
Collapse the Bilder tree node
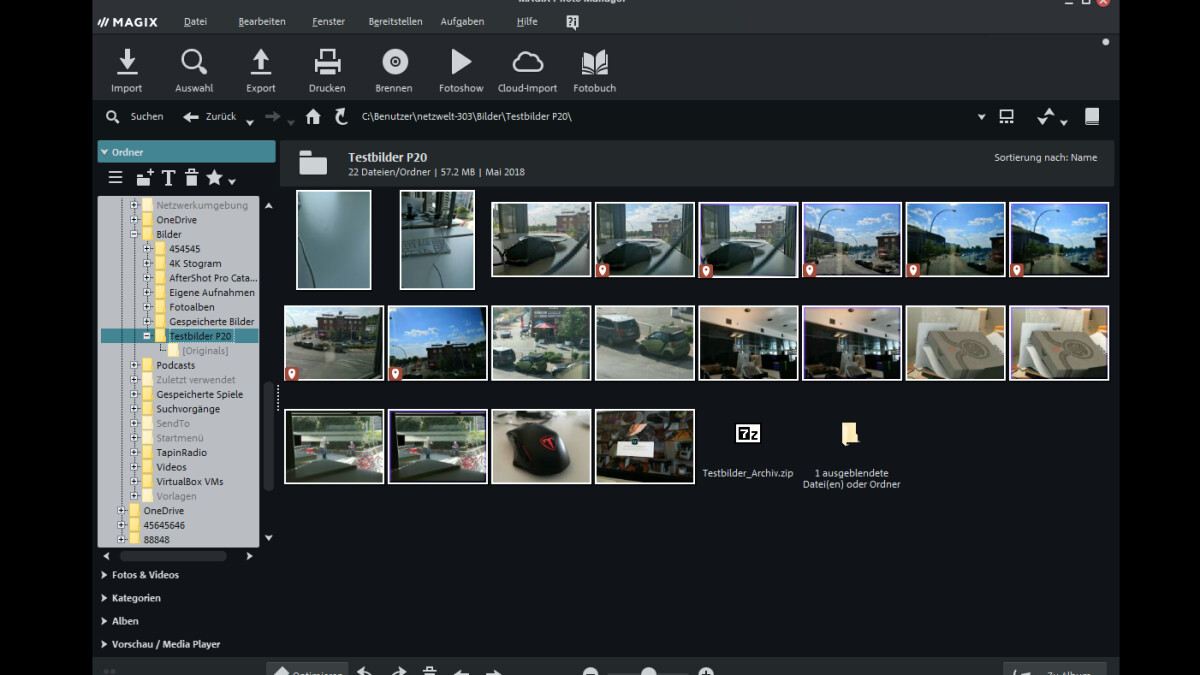pos(134,234)
